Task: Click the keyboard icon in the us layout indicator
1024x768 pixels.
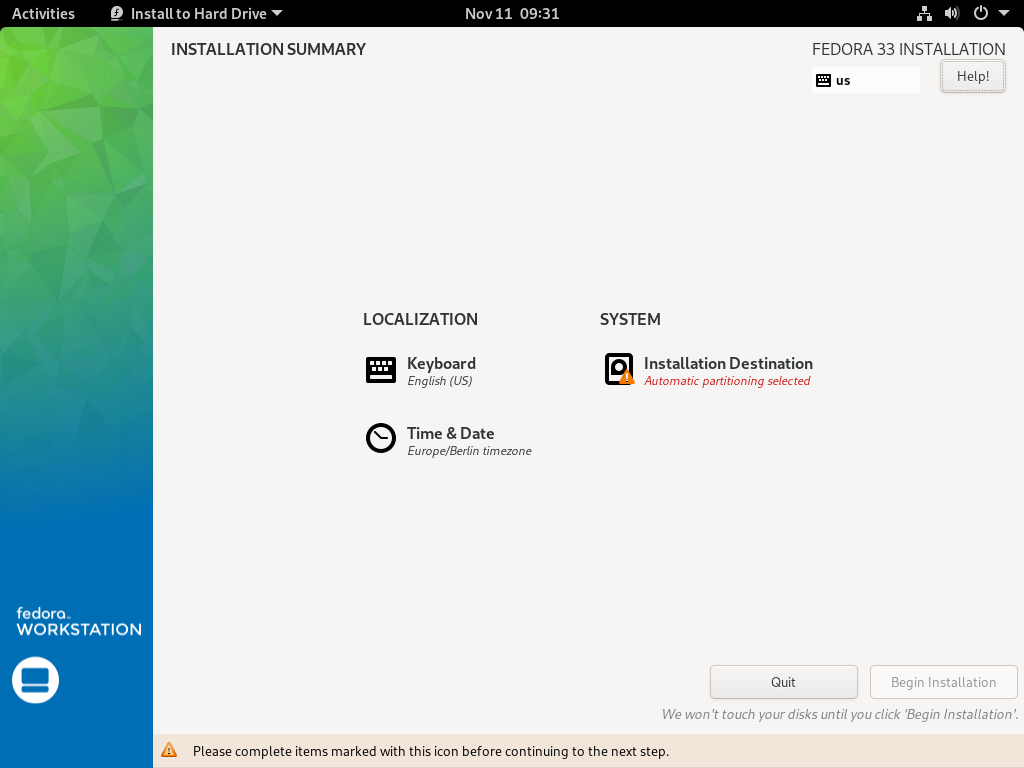Action: click(824, 80)
